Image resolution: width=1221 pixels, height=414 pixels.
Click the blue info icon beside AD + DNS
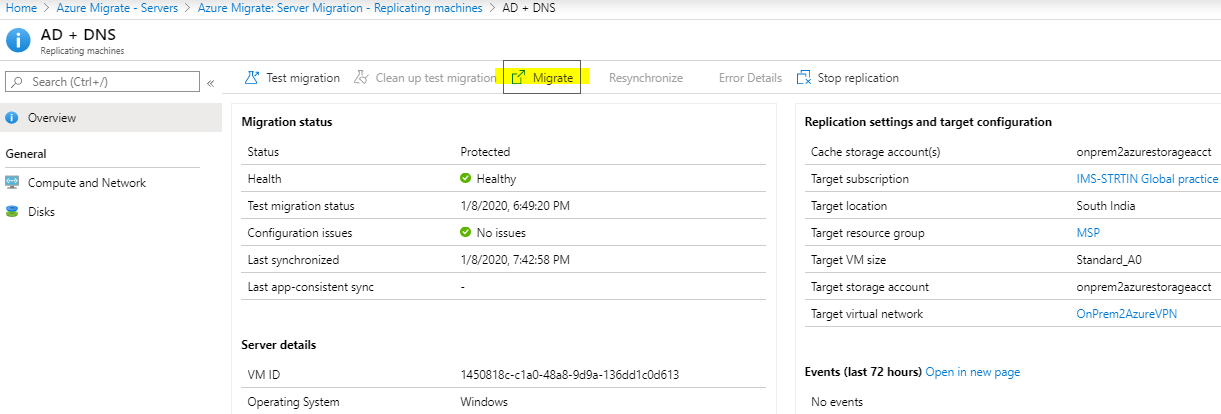18,41
